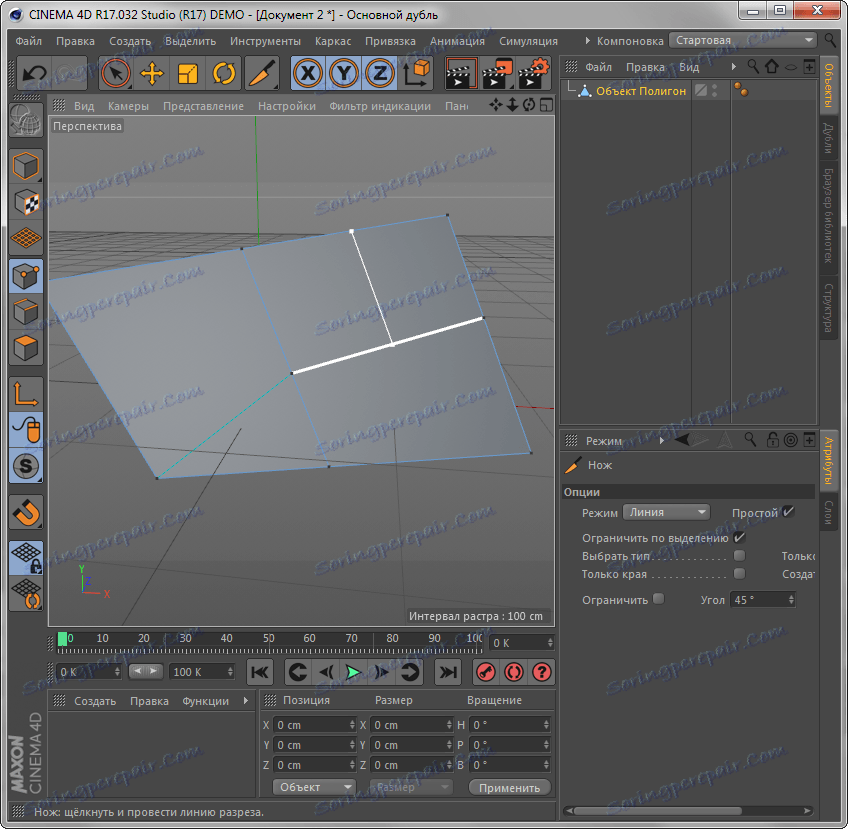Viewport: 848px width, 829px height.
Task: Open the viewport Камеры menu
Action: pos(128,106)
